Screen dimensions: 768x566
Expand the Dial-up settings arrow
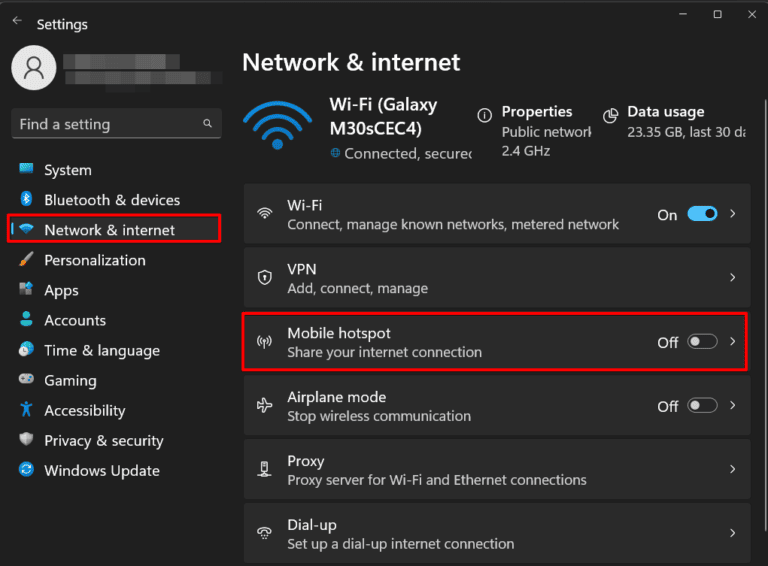point(733,533)
